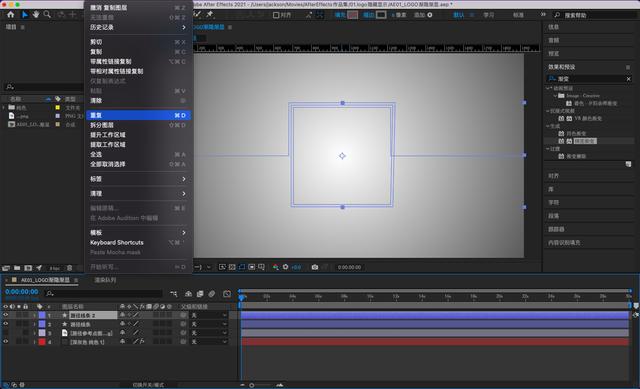Click the Interpret Footage icon in the Project panel

6,268
